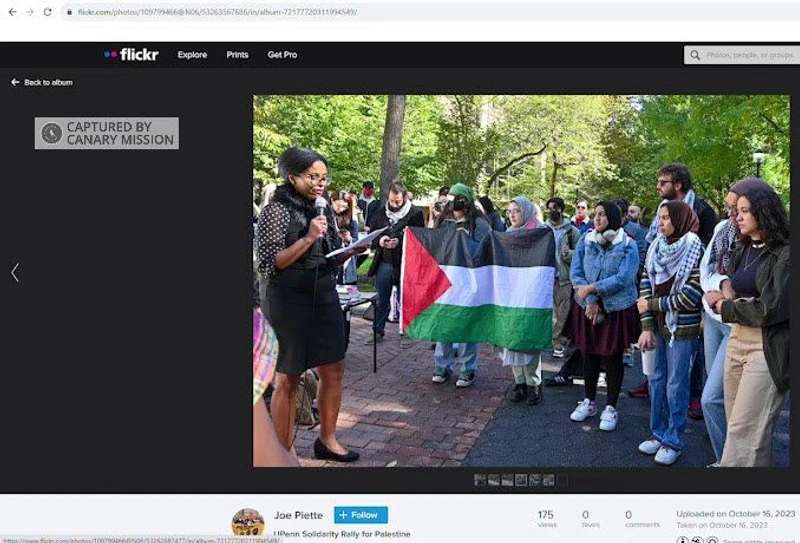The width and height of the screenshot is (800, 543).
Task: Open the Explore menu
Action: tap(192, 55)
